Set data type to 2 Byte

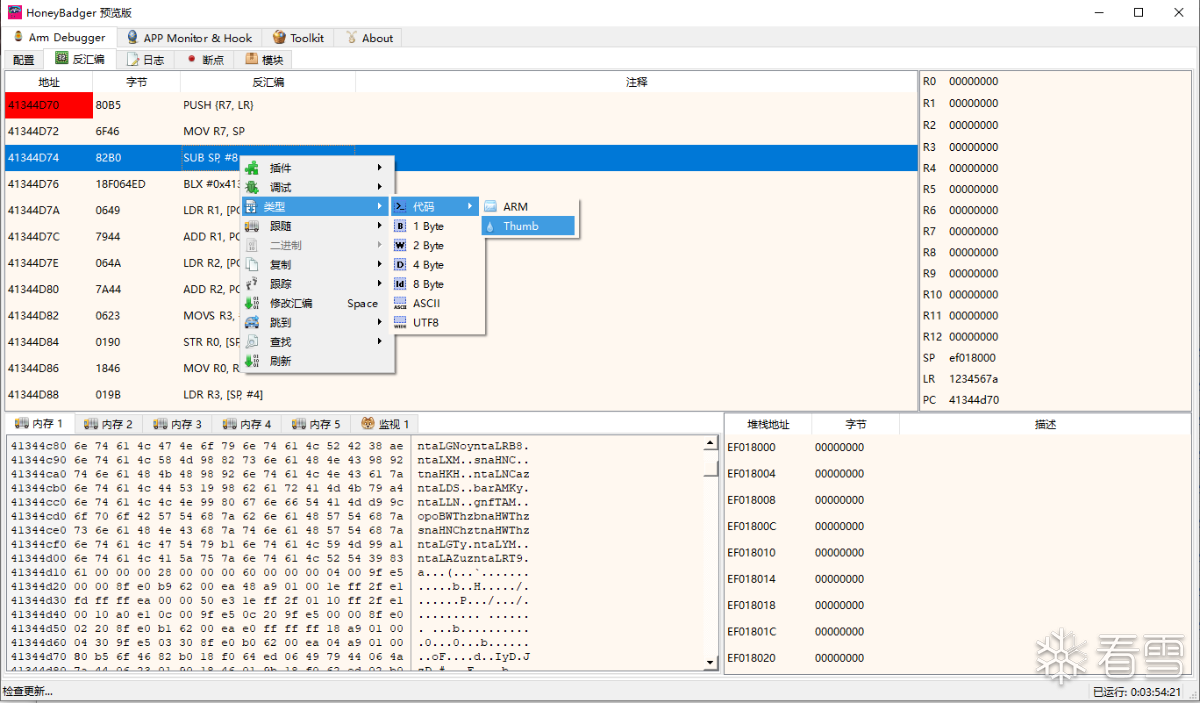(x=437, y=246)
